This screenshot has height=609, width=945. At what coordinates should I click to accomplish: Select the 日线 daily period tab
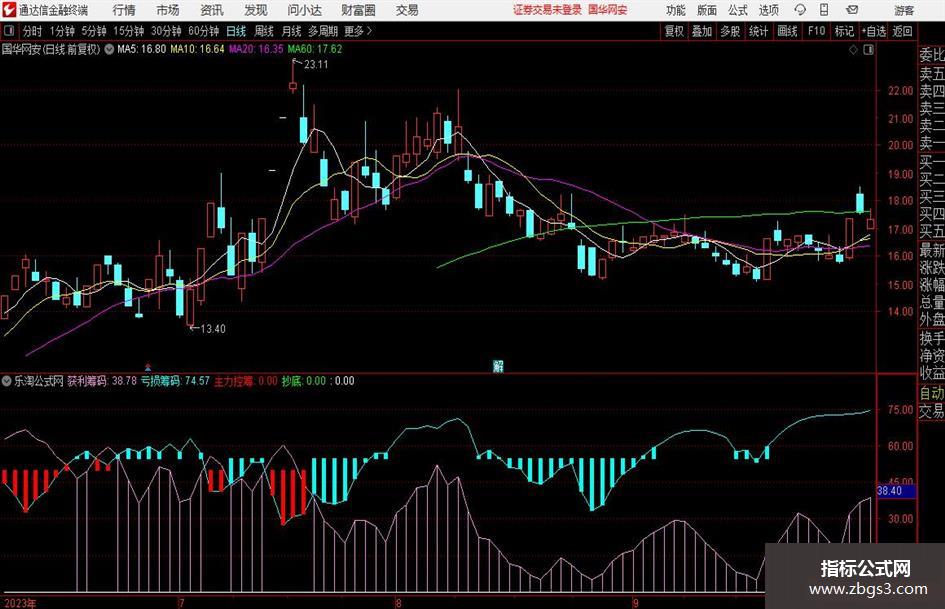coord(236,31)
